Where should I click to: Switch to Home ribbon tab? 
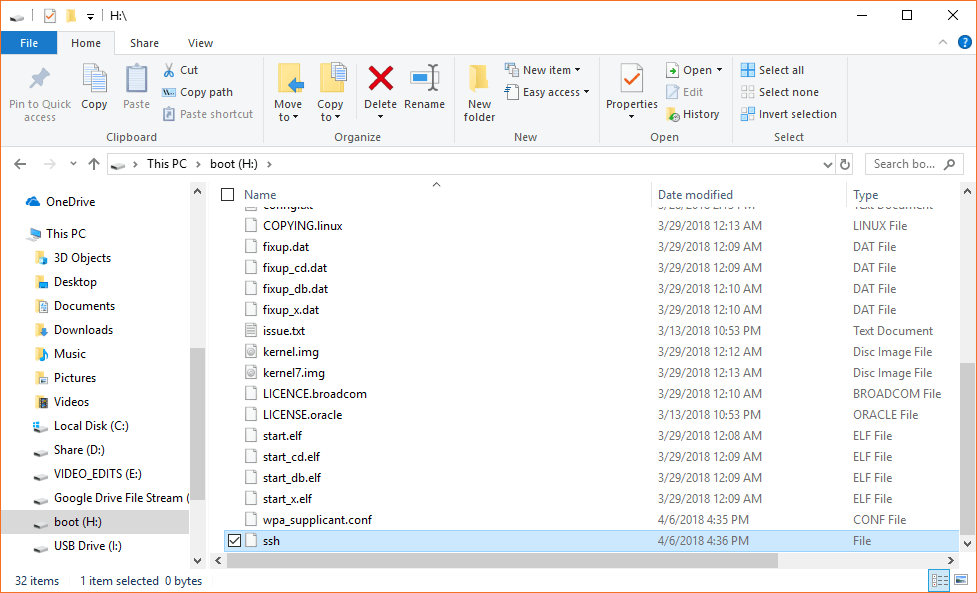pyautogui.click(x=86, y=43)
